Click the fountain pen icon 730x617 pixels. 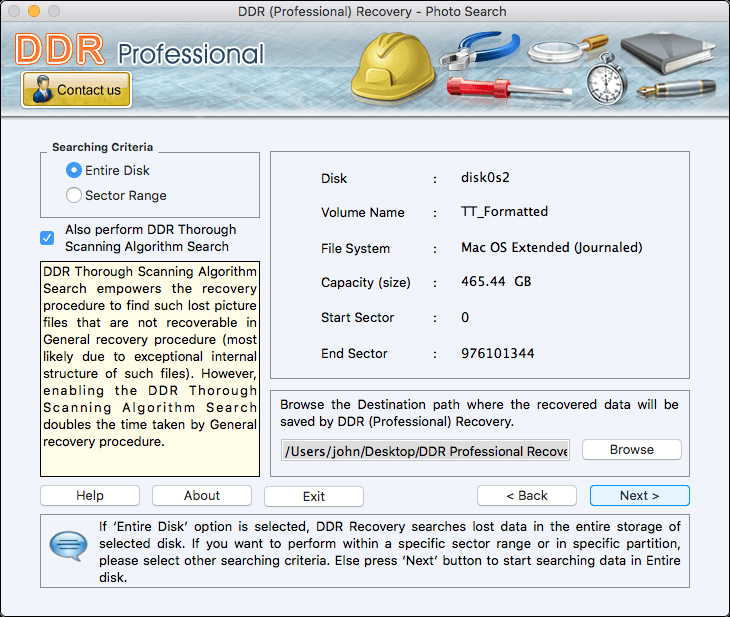click(676, 88)
